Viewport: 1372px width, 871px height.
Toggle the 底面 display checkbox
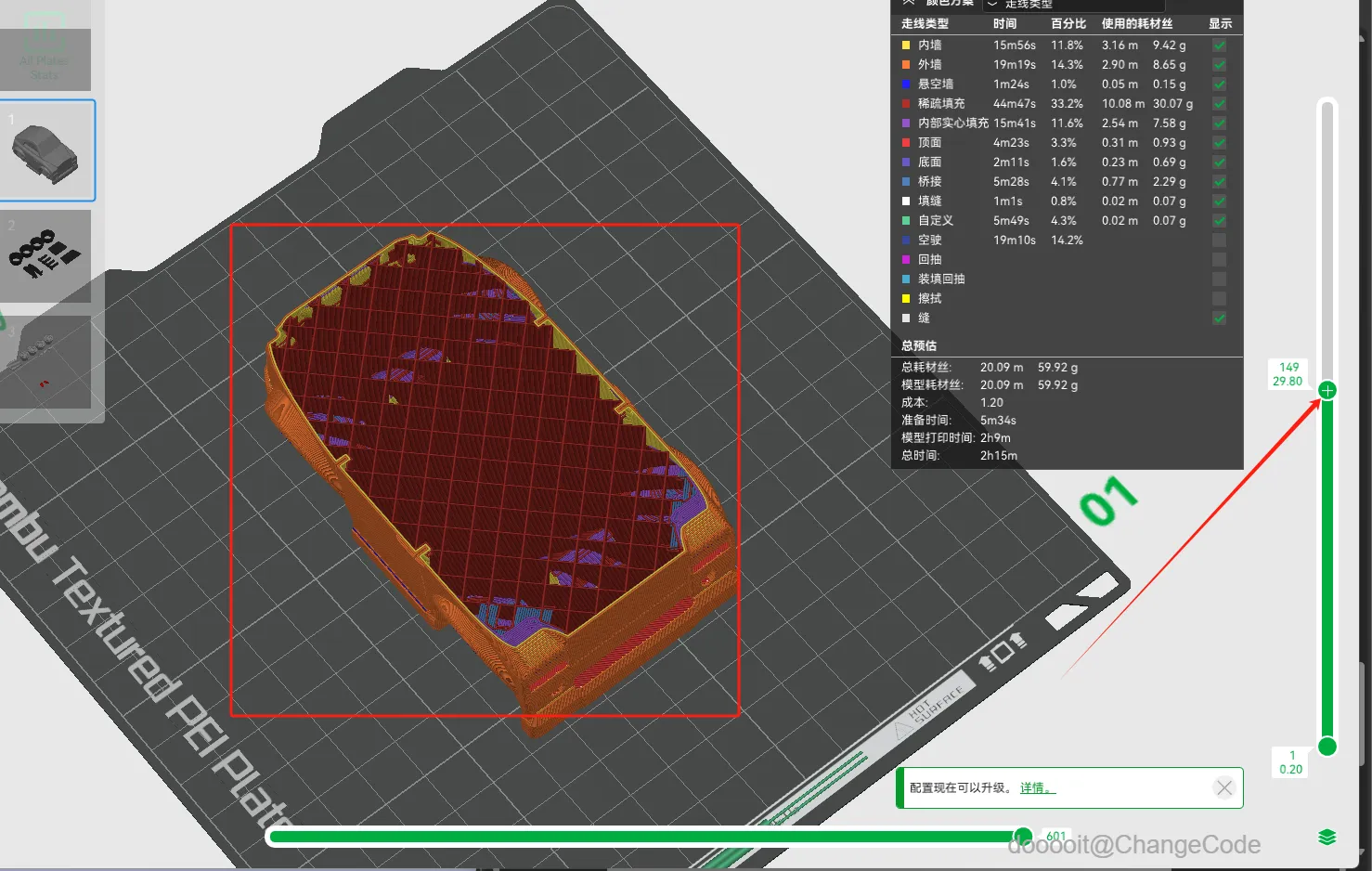(1219, 162)
